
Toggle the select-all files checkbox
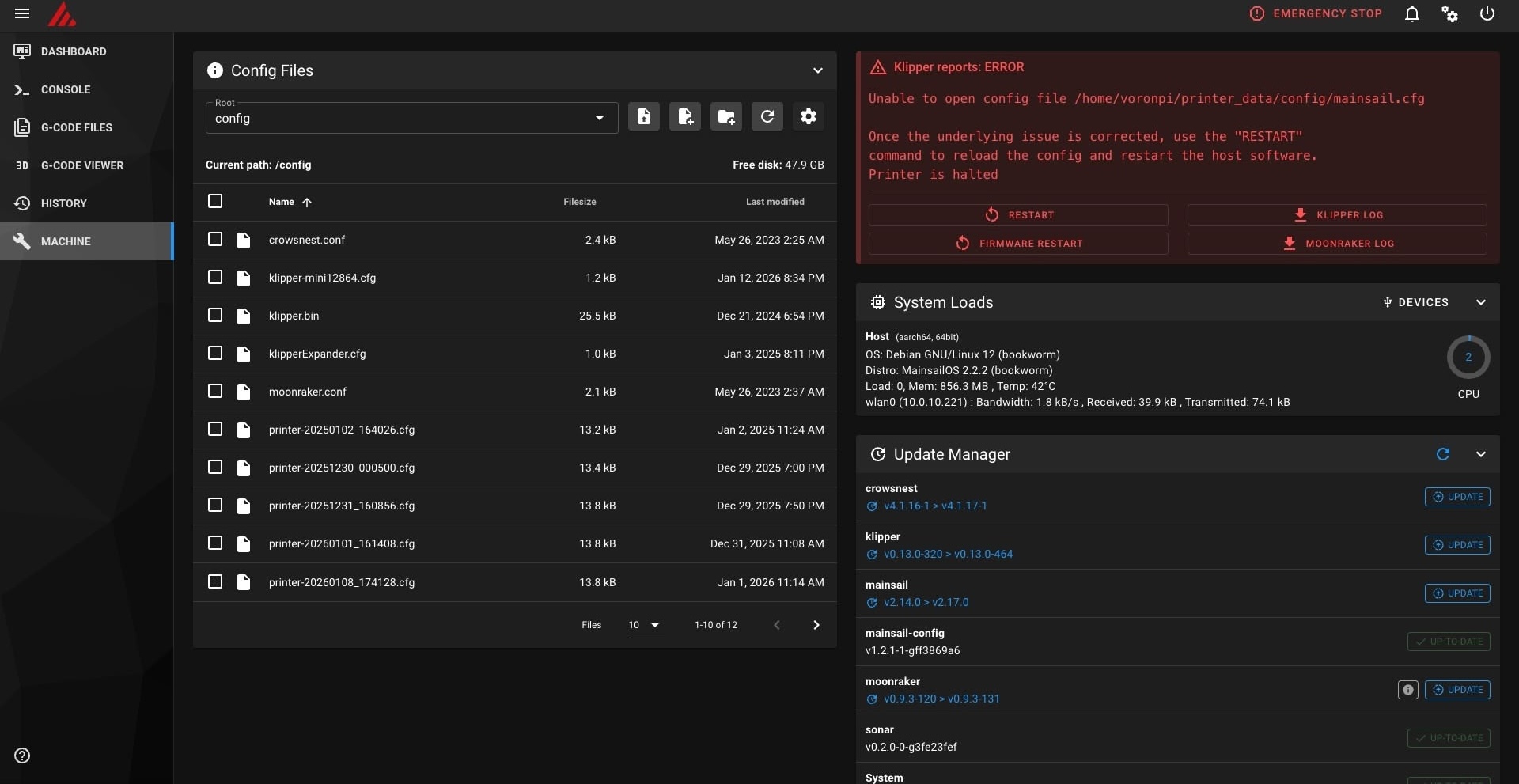[215, 201]
